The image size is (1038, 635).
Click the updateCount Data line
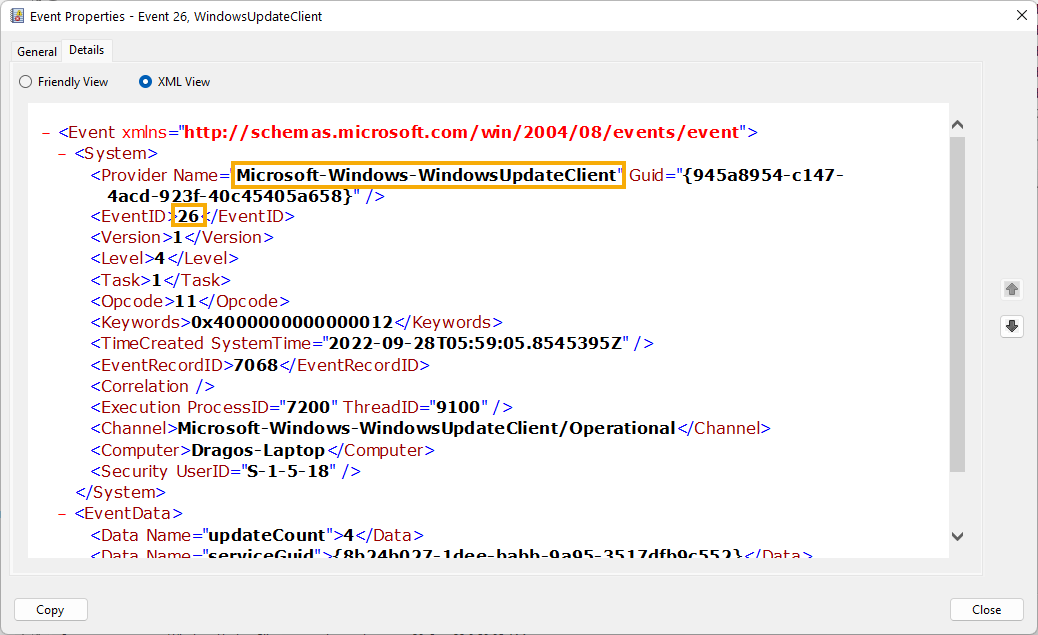click(257, 535)
